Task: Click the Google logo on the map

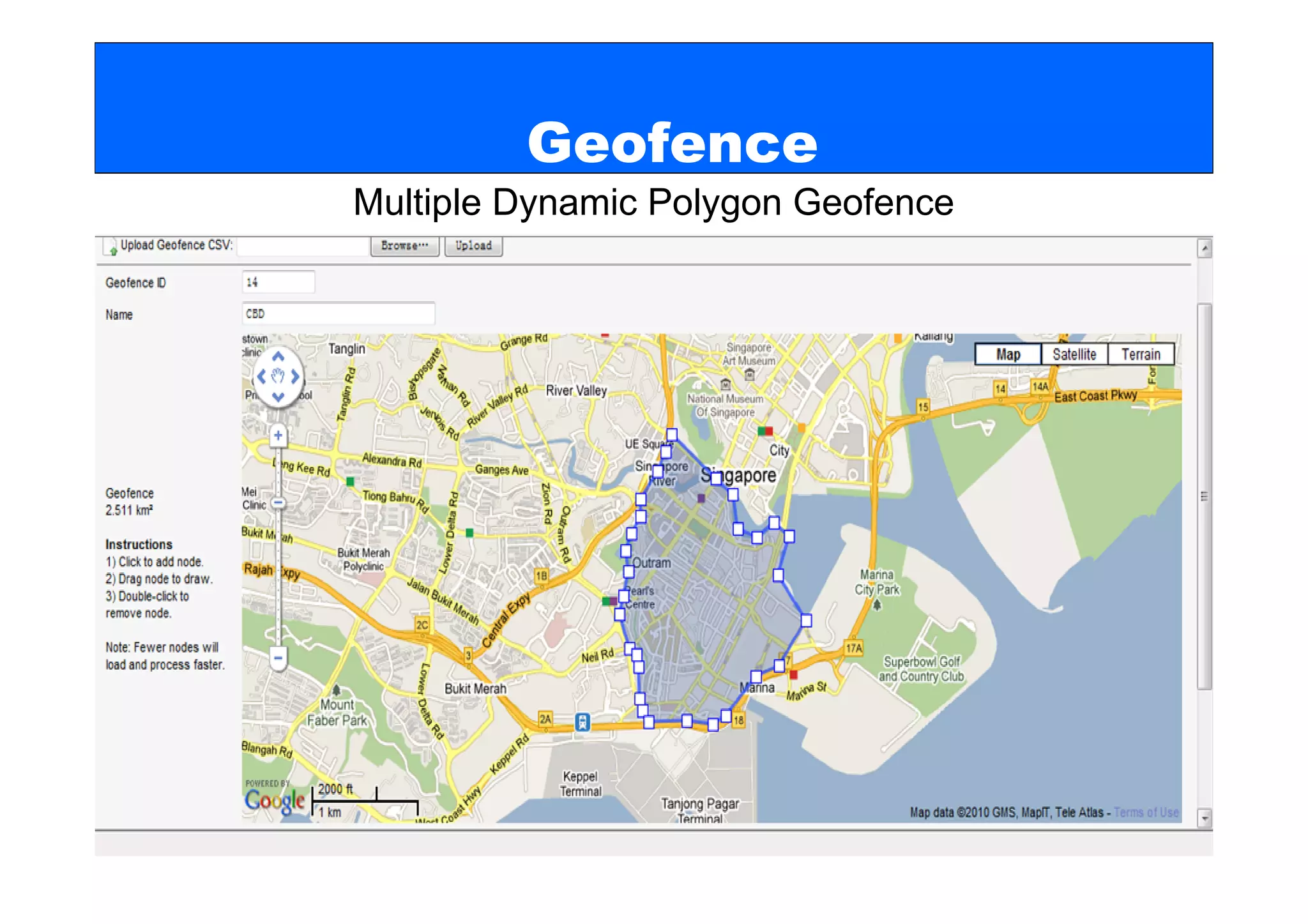Action: [275, 801]
